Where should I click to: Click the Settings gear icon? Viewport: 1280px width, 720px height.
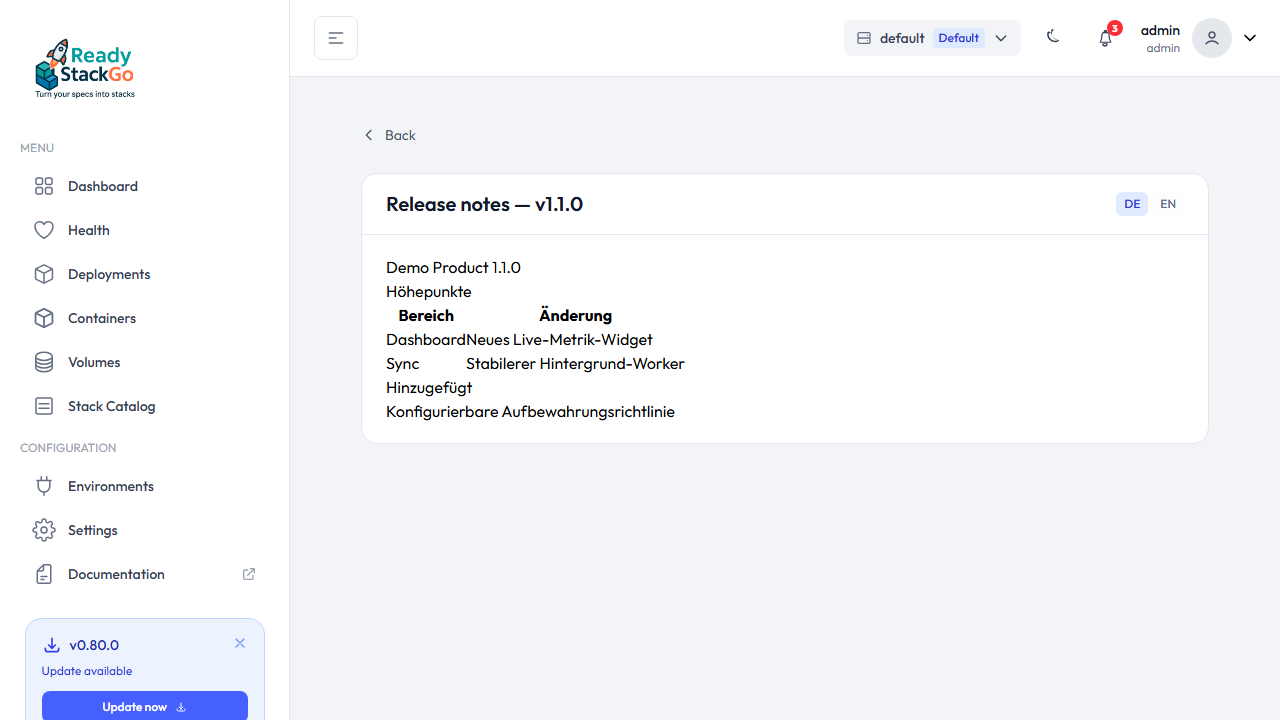click(x=44, y=530)
